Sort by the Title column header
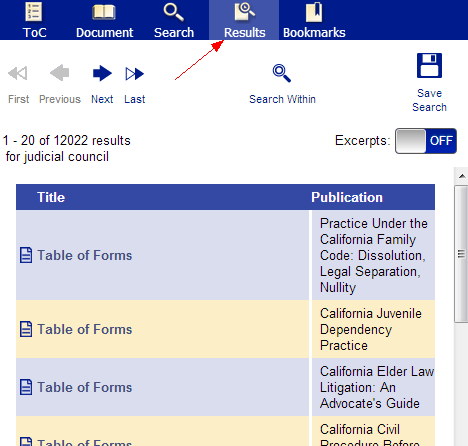468x446 pixels. click(x=51, y=197)
